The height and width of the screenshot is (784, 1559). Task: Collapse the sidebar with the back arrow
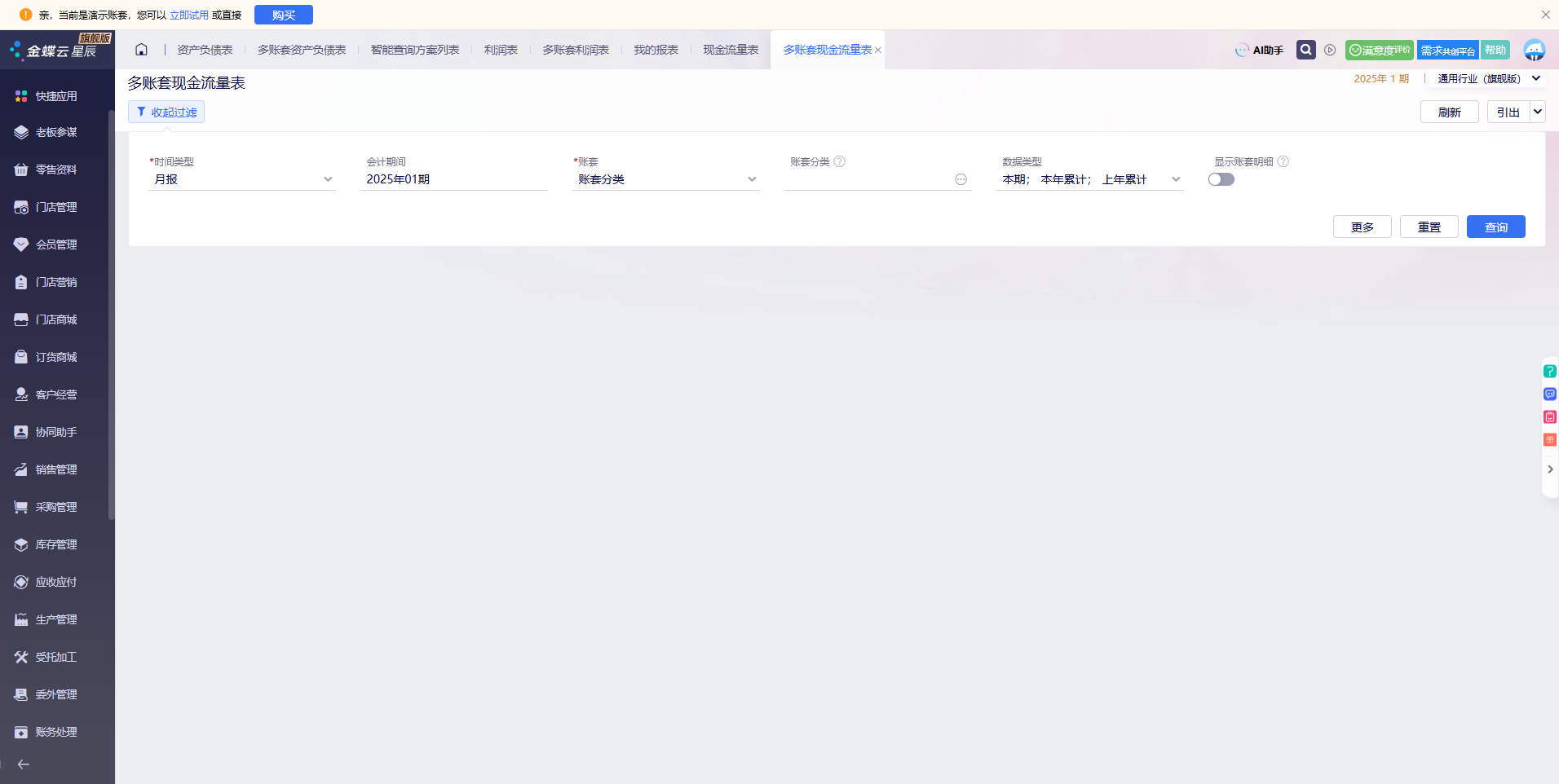[x=24, y=764]
